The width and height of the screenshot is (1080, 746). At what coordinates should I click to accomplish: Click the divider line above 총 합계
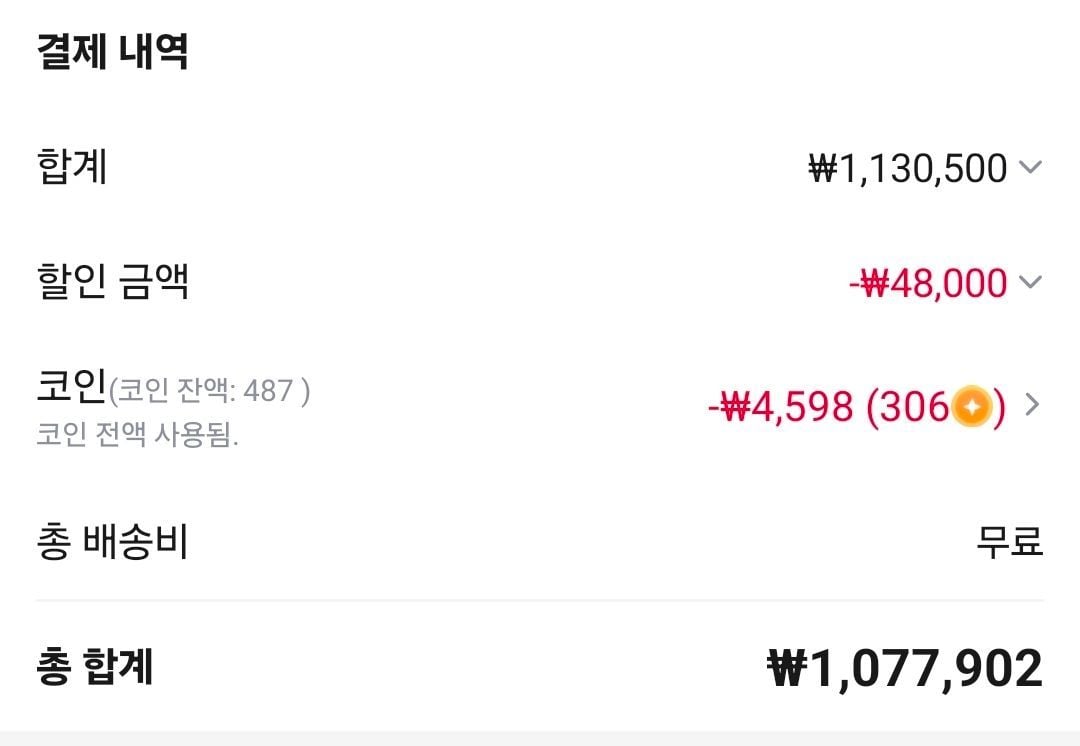coord(540,600)
